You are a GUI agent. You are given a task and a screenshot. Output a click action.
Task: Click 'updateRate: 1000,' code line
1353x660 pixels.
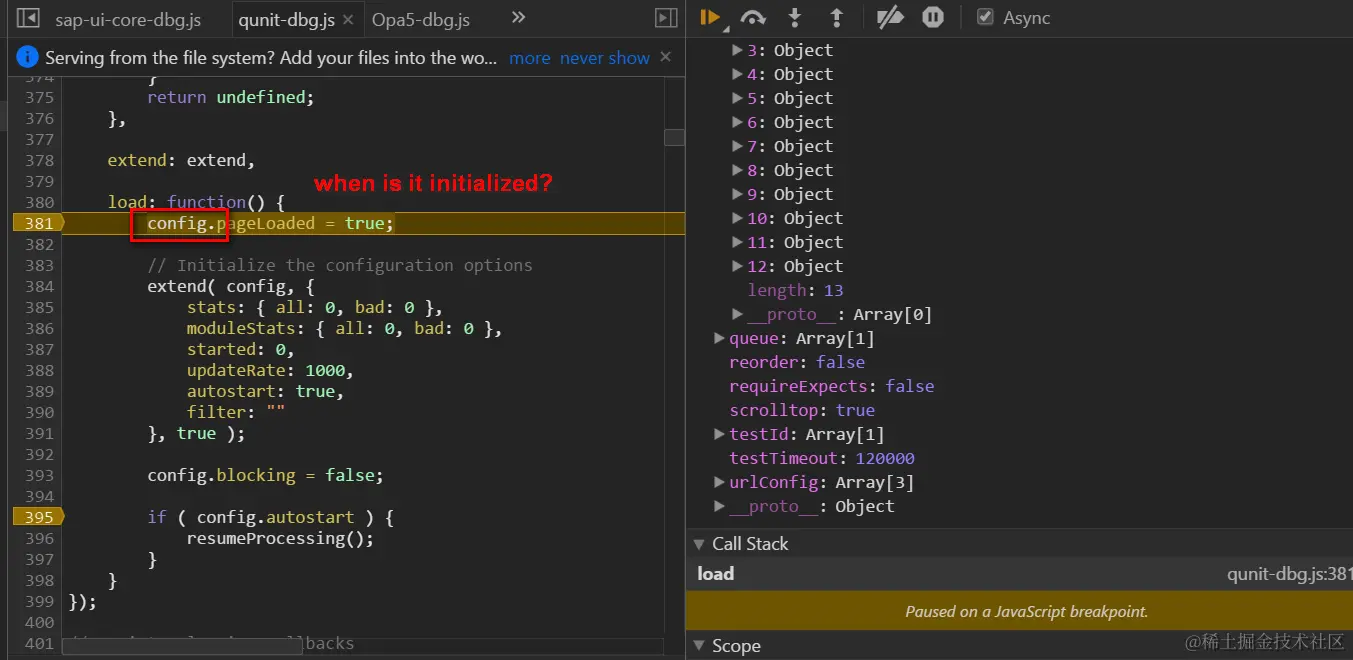point(270,370)
